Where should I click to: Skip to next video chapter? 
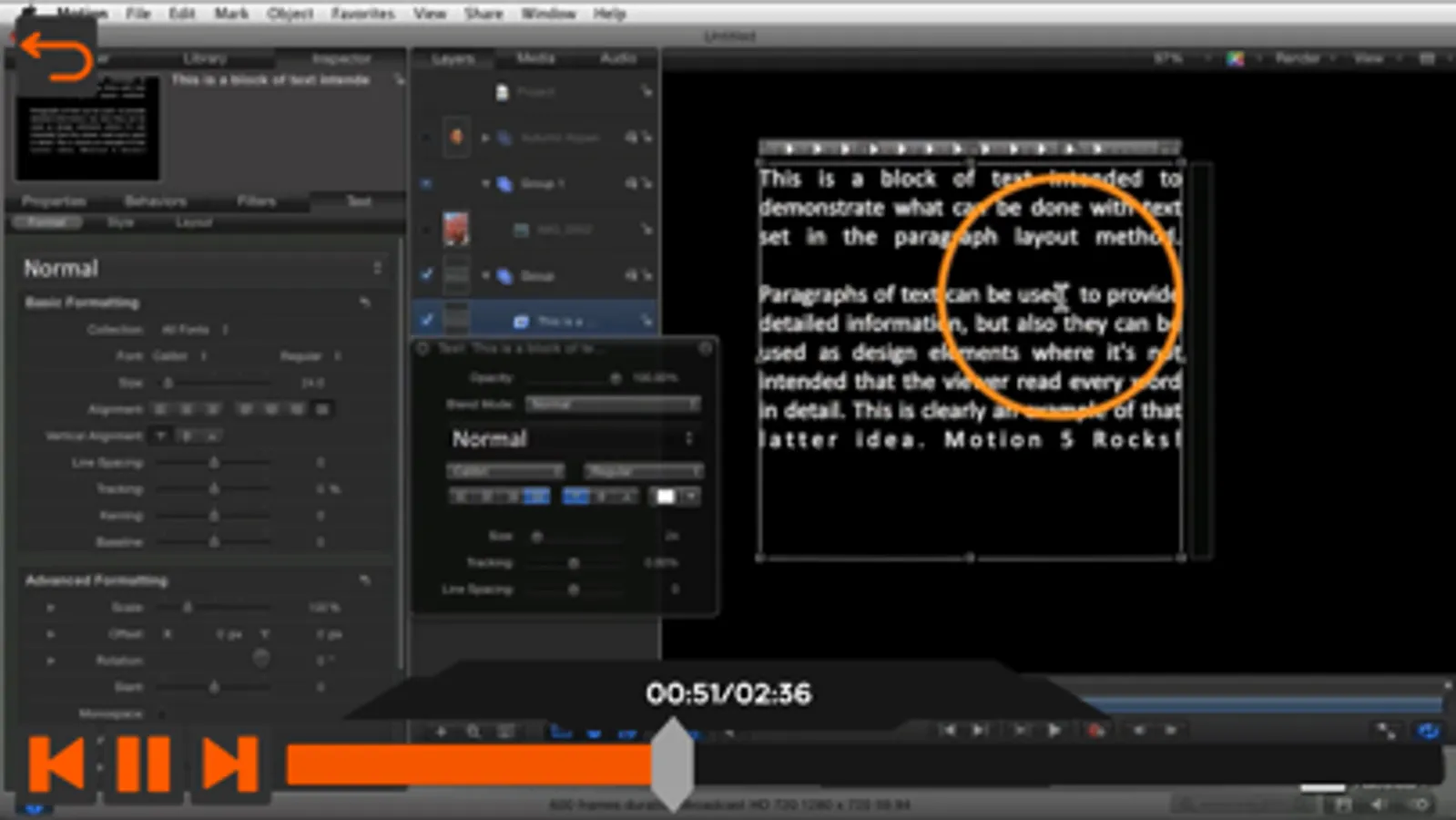pyautogui.click(x=229, y=764)
